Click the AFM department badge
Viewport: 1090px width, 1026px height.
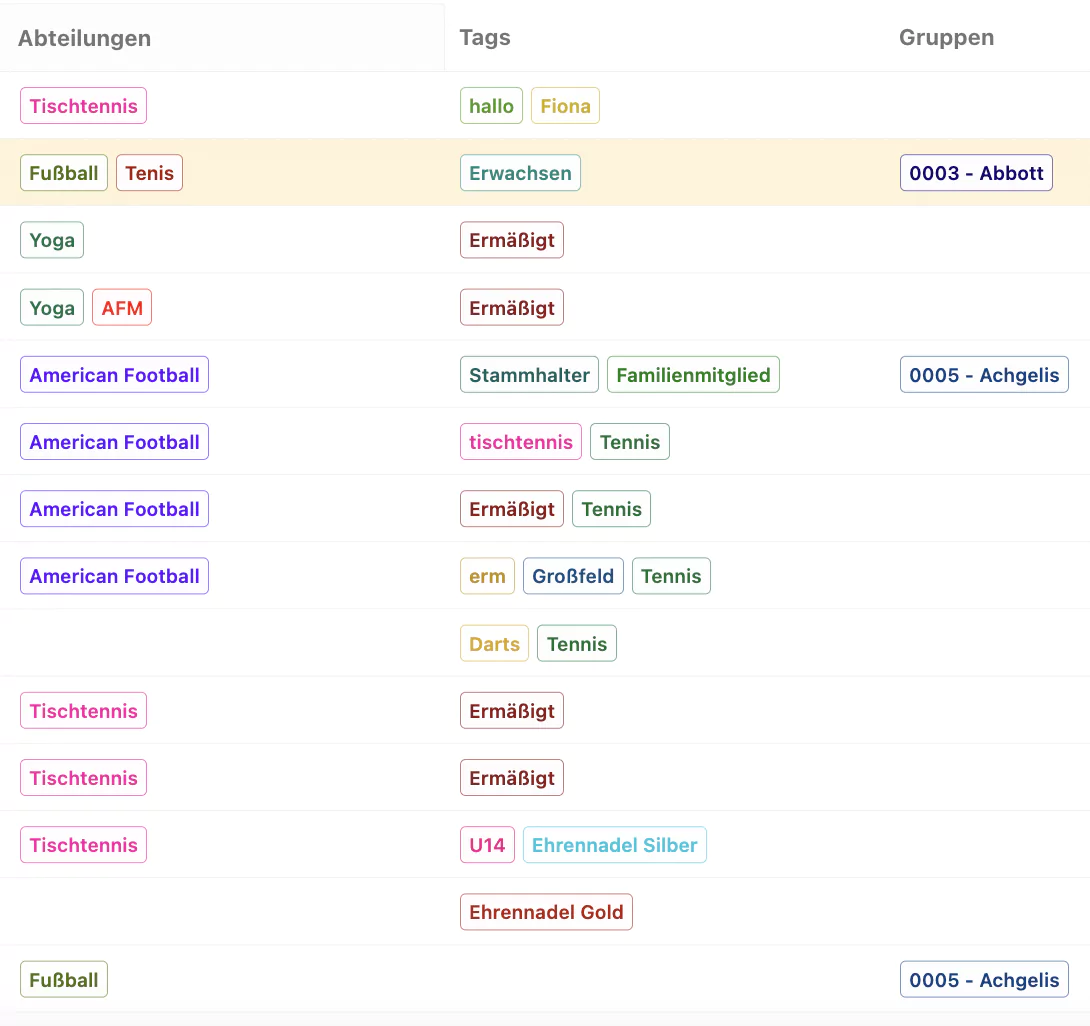(x=122, y=308)
